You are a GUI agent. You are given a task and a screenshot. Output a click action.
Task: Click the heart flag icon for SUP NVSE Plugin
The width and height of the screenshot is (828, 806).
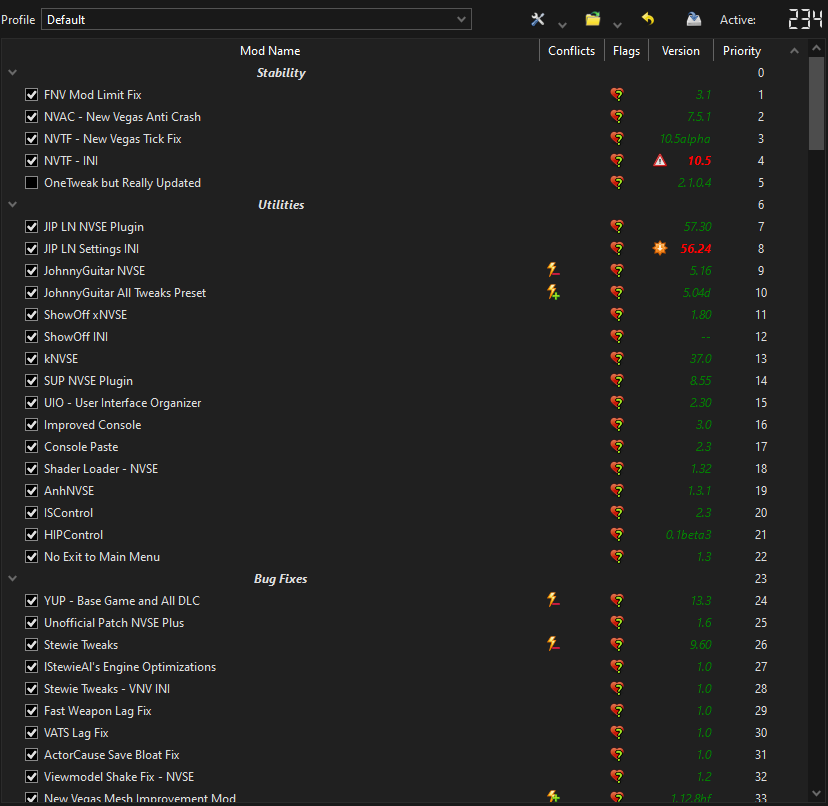coord(617,381)
